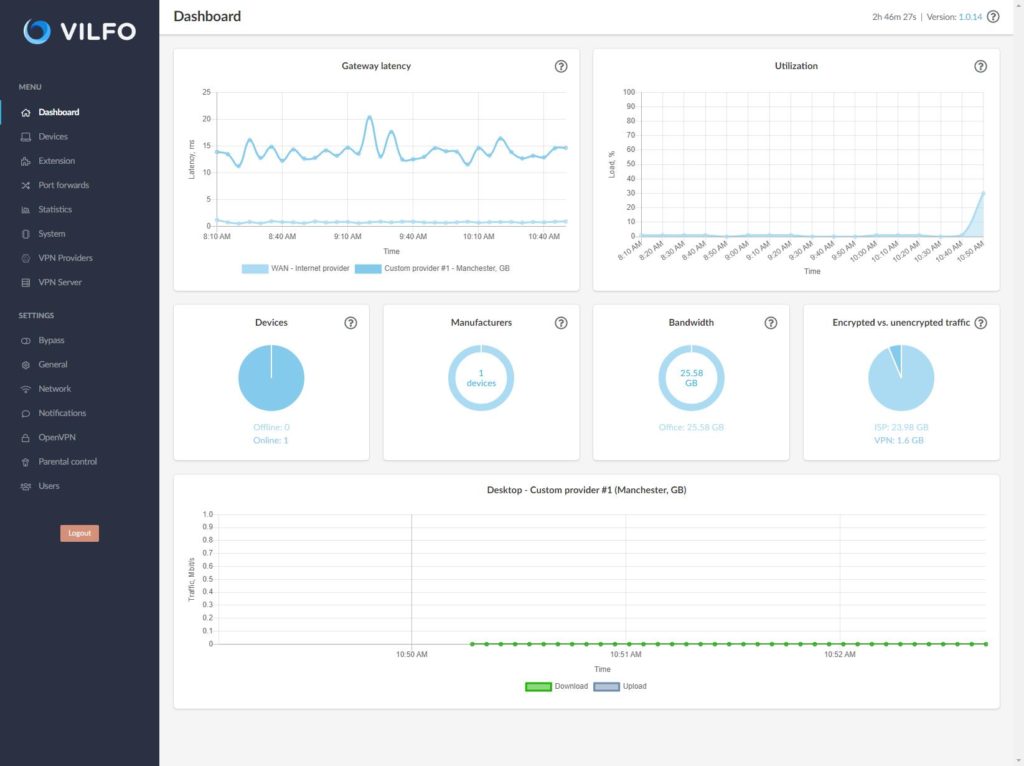
Task: Open Port forwards in sidebar menu
Action: coord(63,185)
